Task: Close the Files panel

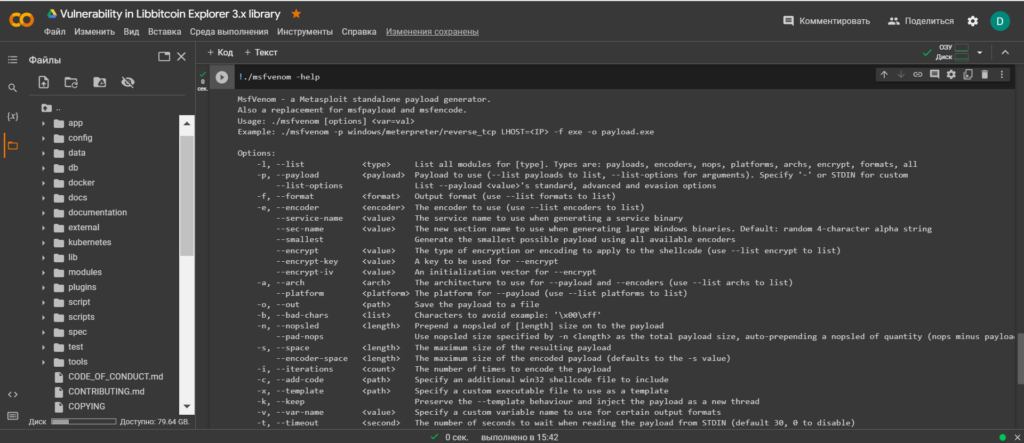Action: pos(182,57)
